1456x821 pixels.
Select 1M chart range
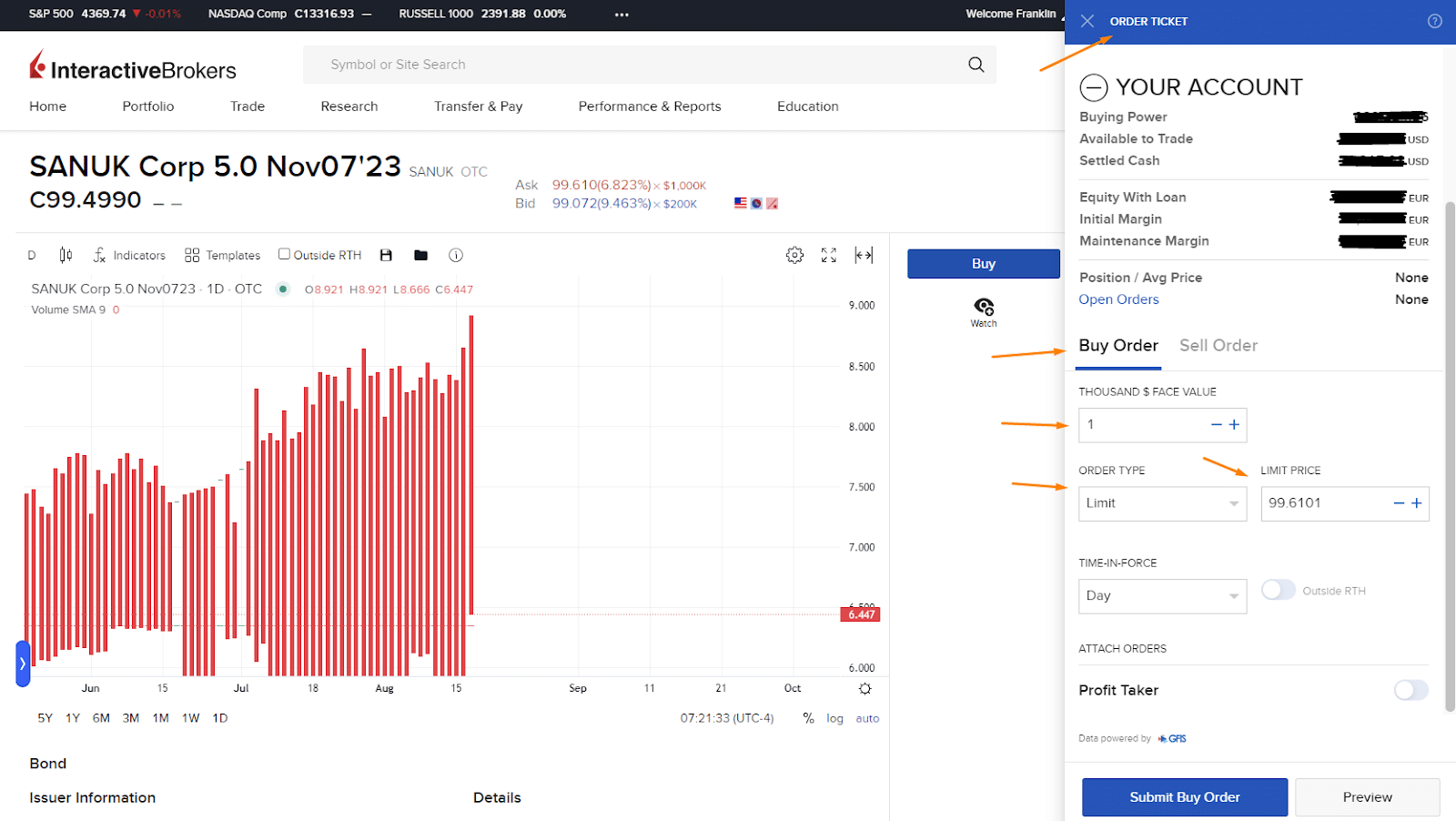coord(161,718)
